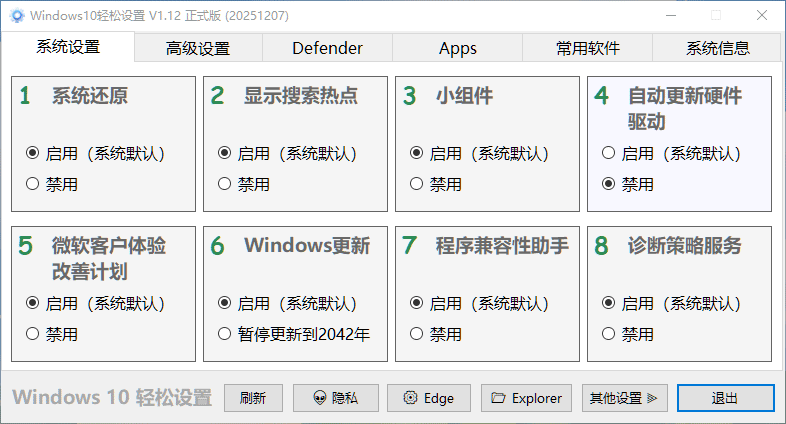The width and height of the screenshot is (786, 424).
Task: Expand 其他设置 with its arrow
Action: [652, 398]
